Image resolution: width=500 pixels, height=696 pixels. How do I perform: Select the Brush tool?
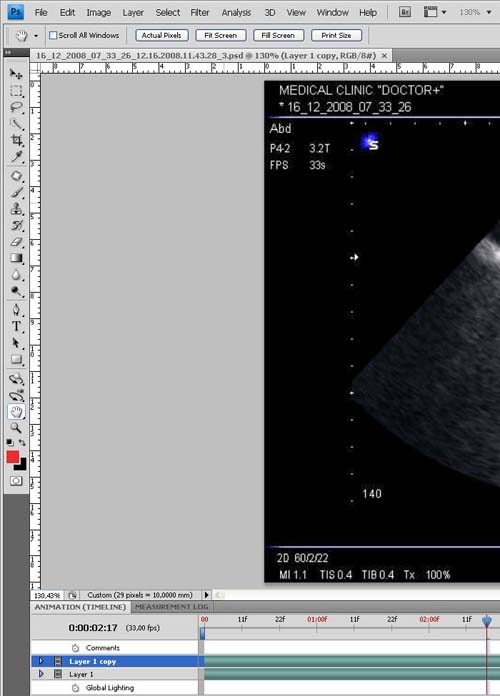tap(16, 193)
